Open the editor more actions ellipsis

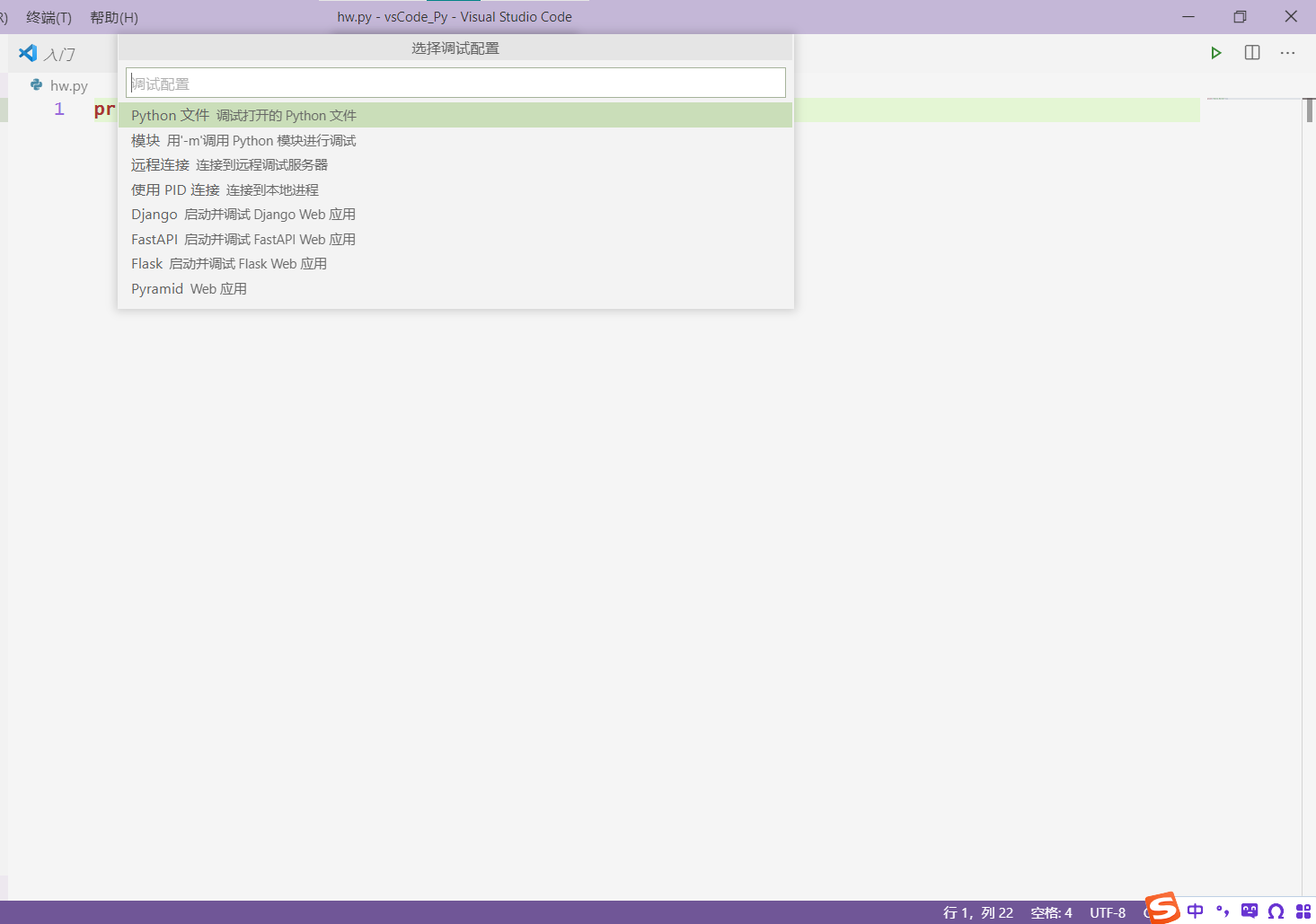click(1287, 53)
